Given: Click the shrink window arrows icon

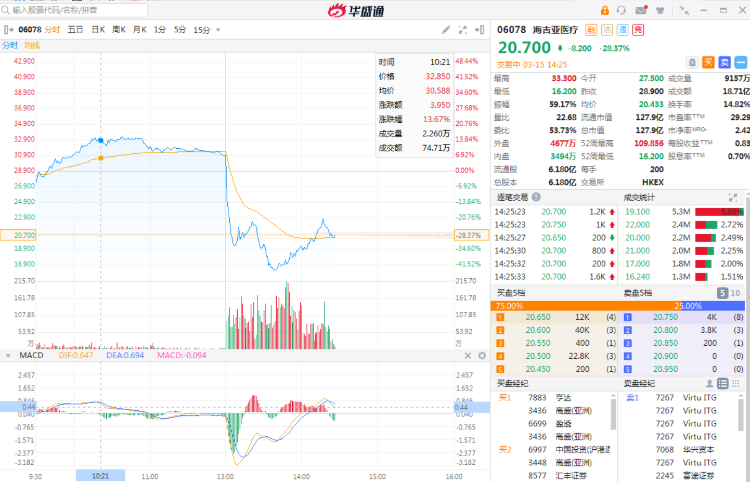Looking at the screenshot, I should tap(684, 10).
